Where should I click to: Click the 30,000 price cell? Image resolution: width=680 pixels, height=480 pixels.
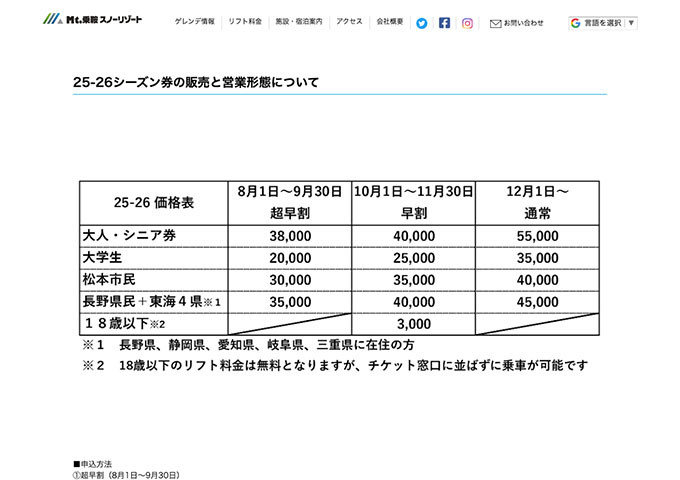[x=290, y=280]
